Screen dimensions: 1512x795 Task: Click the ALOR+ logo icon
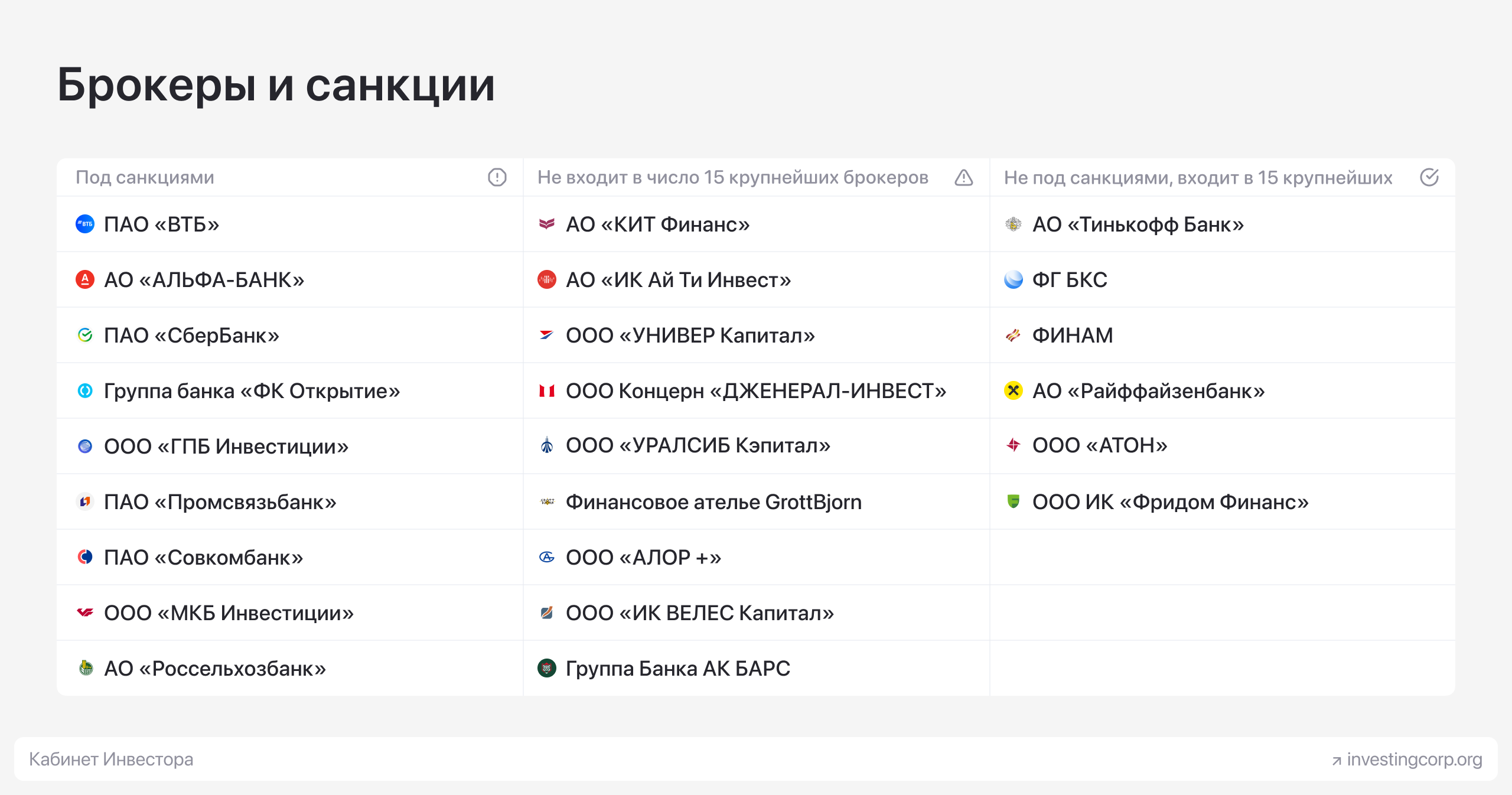[x=547, y=557]
